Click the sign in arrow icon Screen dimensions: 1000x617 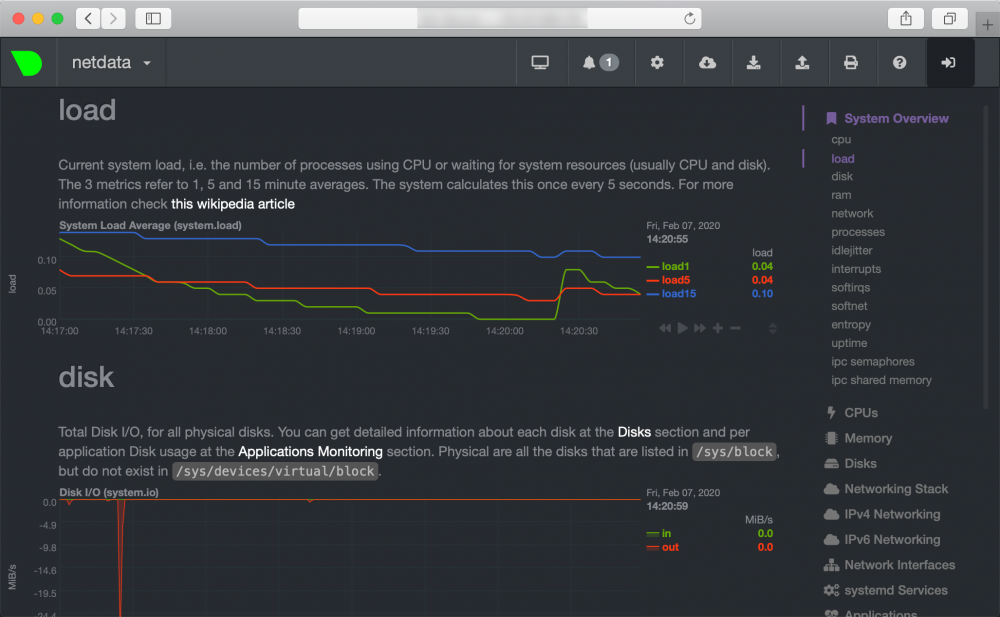click(948, 63)
